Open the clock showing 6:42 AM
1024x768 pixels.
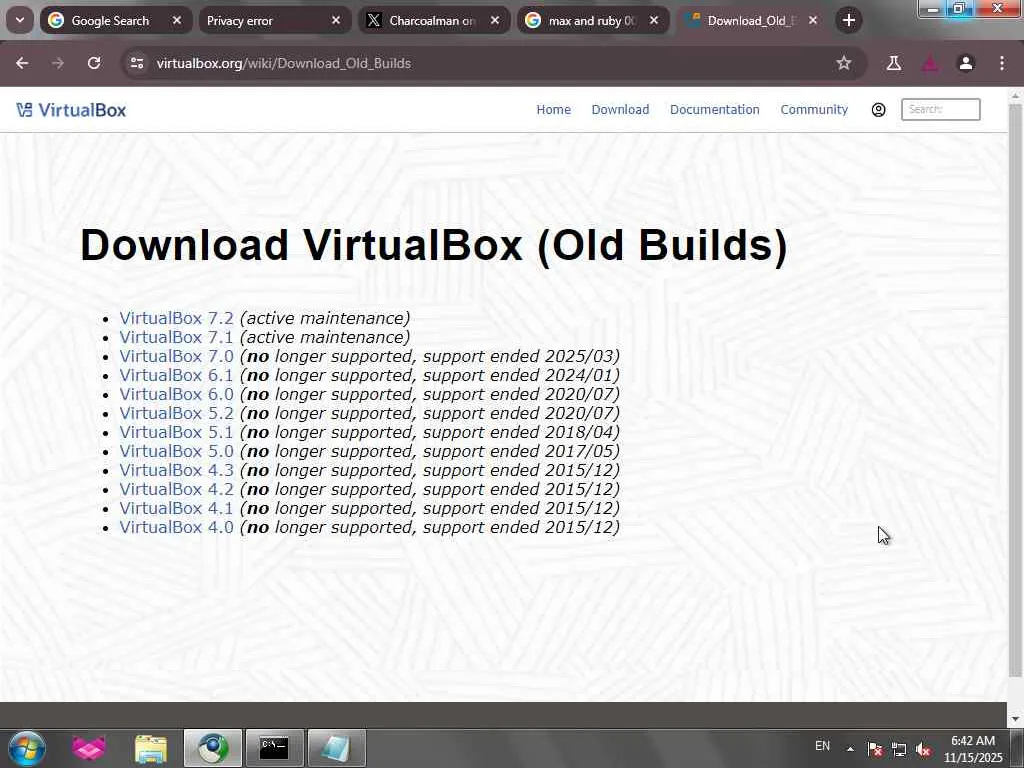pyautogui.click(x=973, y=749)
